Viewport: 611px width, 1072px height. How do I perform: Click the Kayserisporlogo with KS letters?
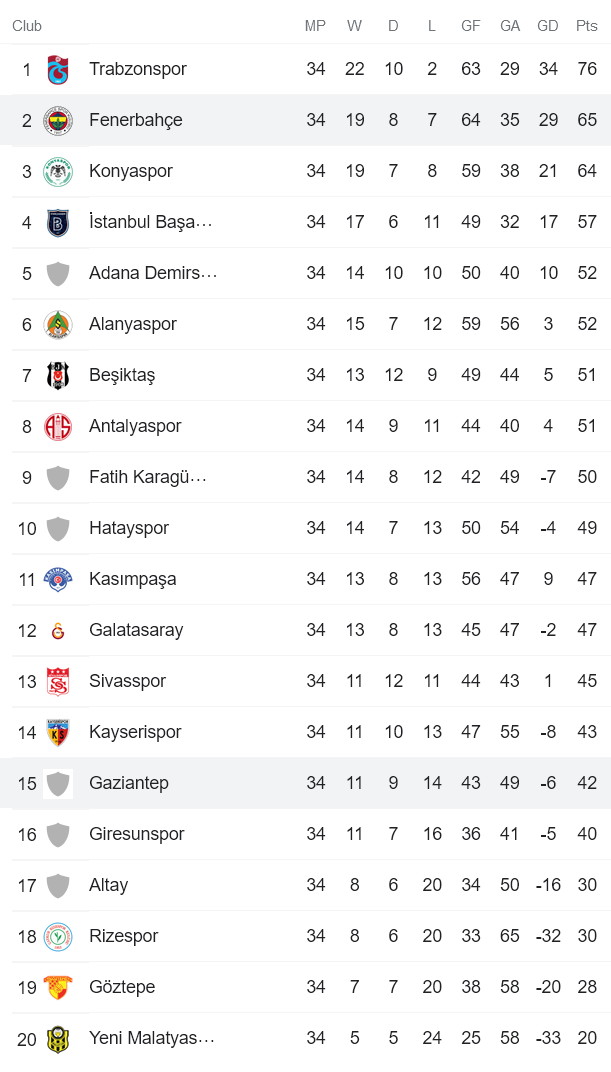pyautogui.click(x=57, y=732)
